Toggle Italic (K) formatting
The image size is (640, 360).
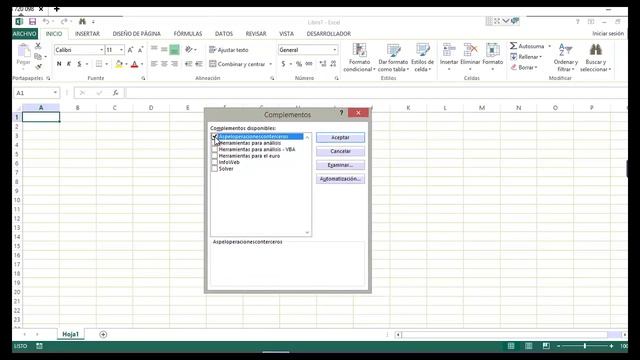click(x=69, y=64)
